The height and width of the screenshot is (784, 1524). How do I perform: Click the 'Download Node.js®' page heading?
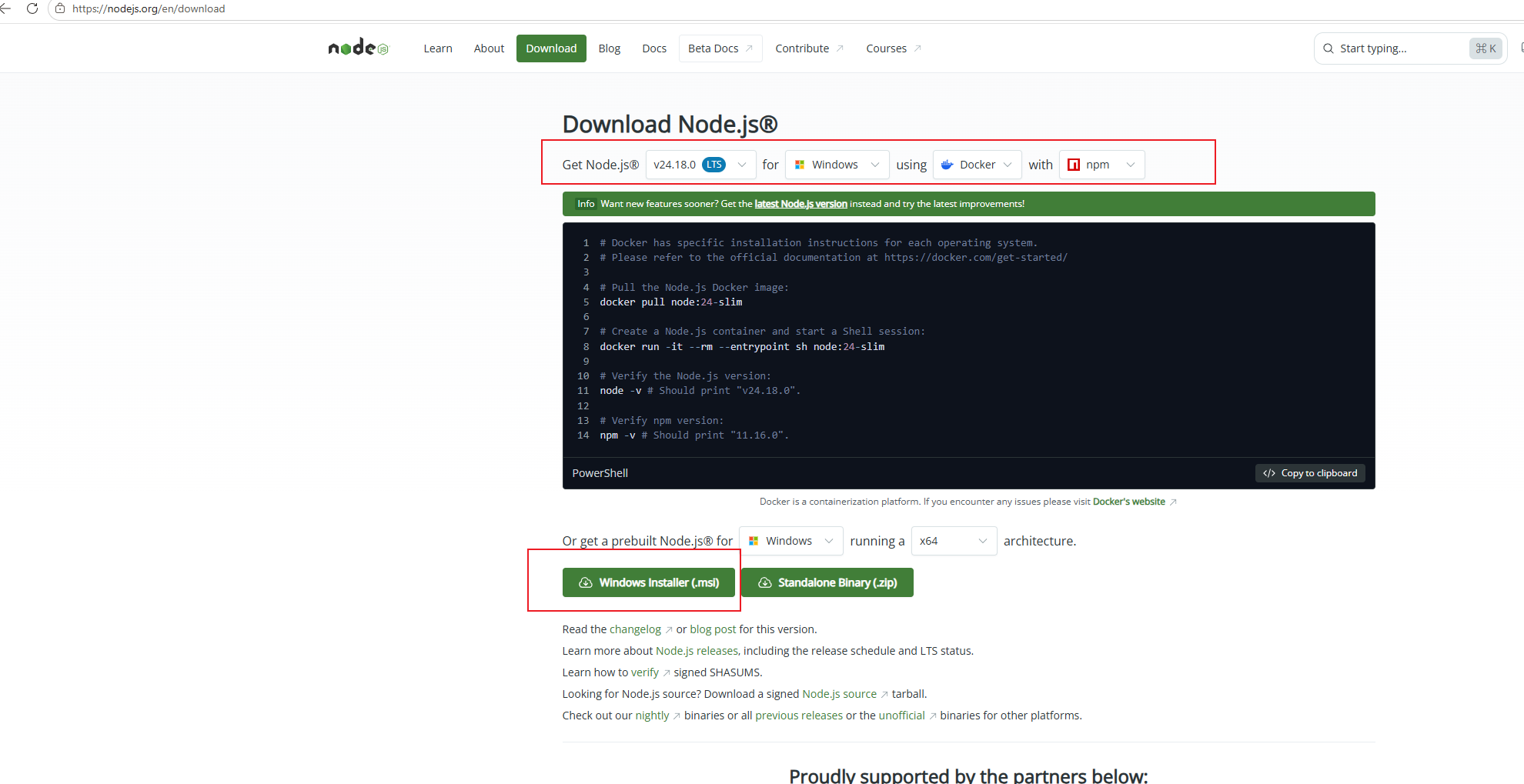pos(670,124)
